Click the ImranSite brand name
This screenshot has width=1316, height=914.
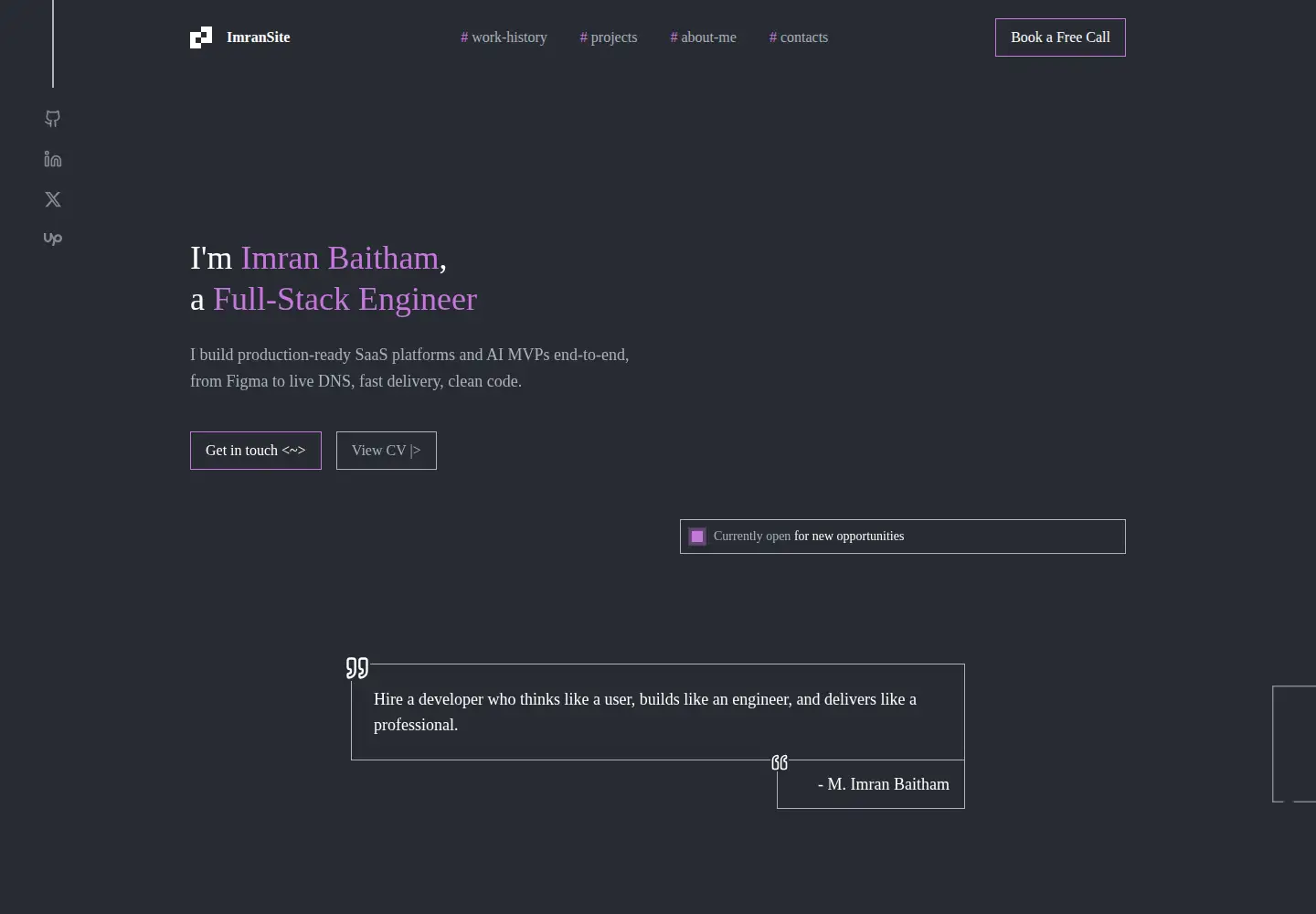(x=258, y=37)
